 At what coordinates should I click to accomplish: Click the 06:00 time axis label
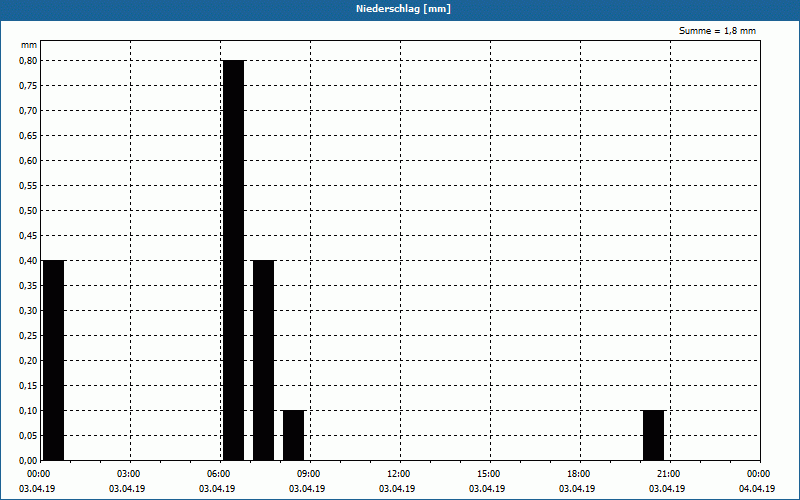pyautogui.click(x=219, y=474)
